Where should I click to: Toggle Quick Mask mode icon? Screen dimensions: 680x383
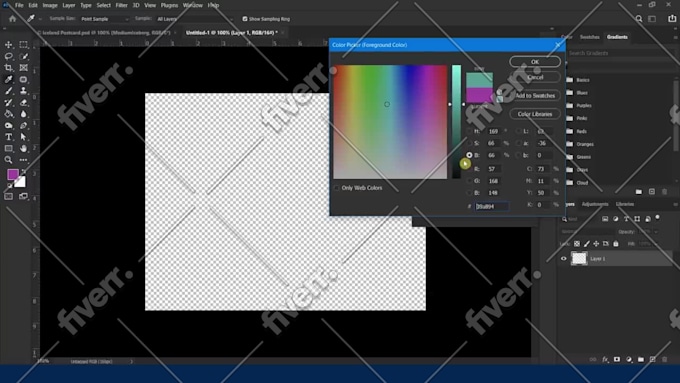click(8, 196)
